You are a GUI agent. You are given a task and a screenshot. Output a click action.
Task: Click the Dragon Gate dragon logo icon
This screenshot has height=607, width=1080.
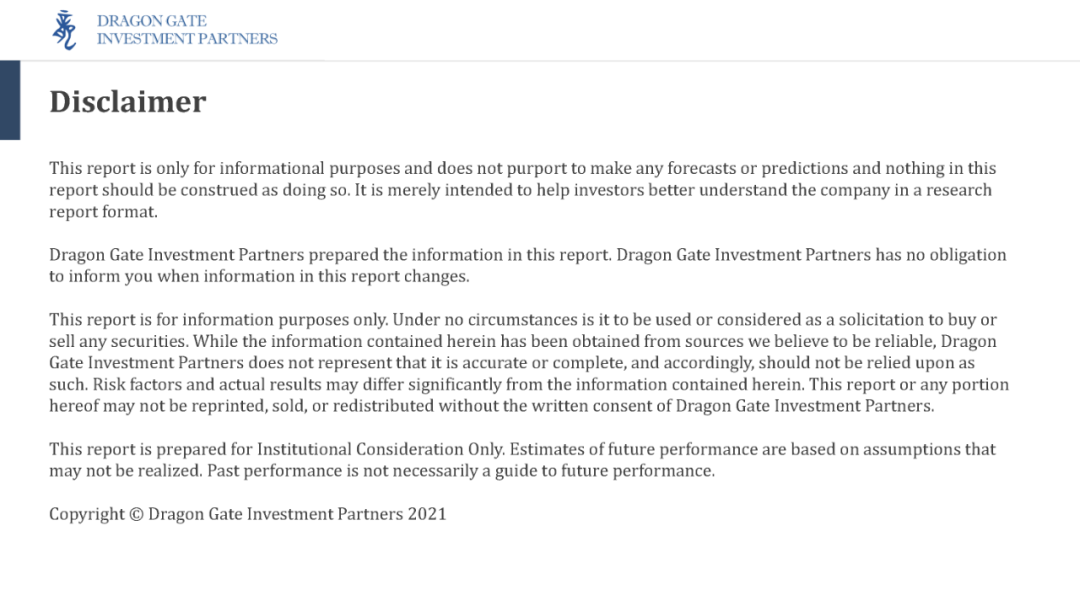64,29
